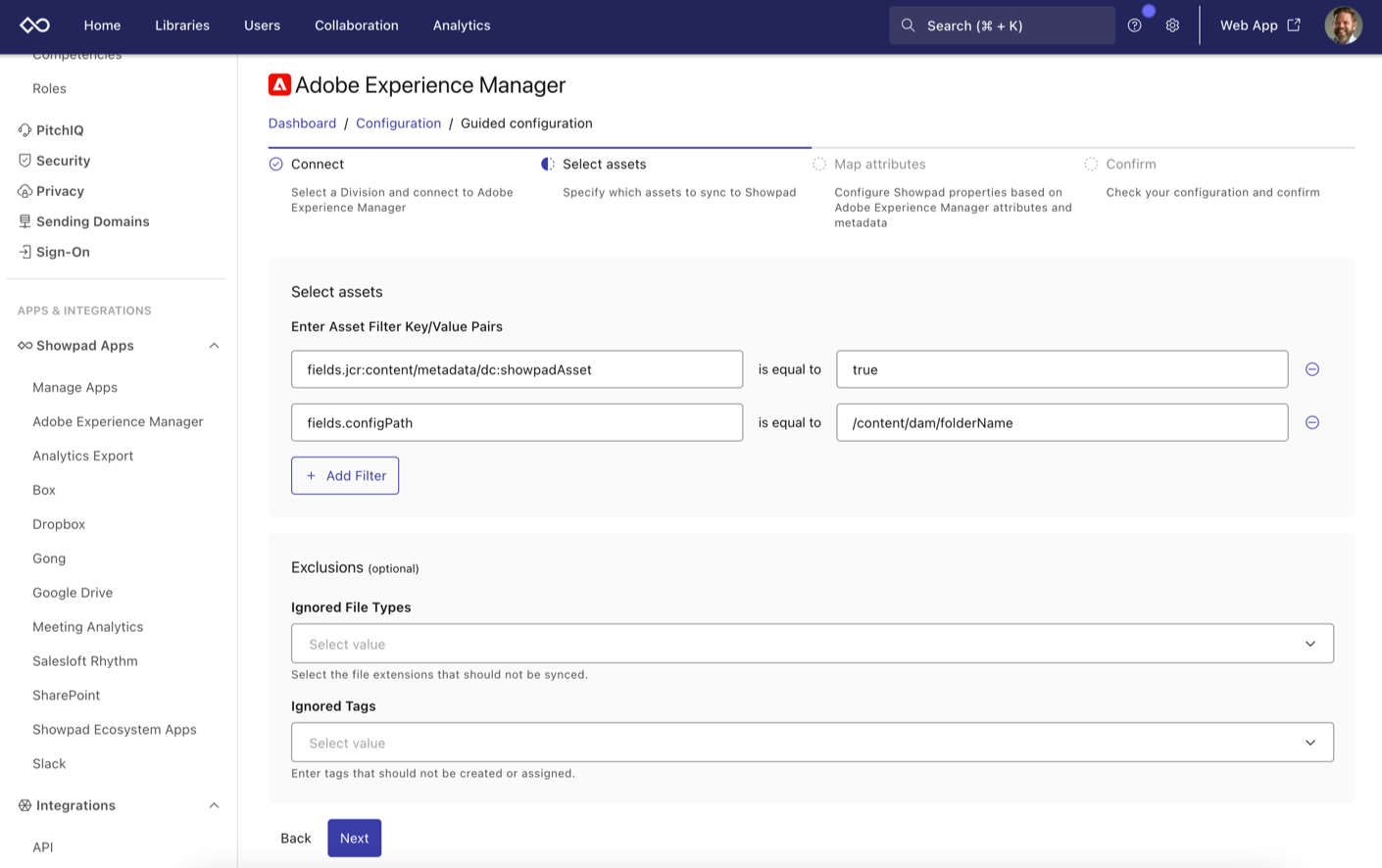The height and width of the screenshot is (868, 1382).
Task: Click the Connect step checkmark icon
Action: tap(276, 165)
